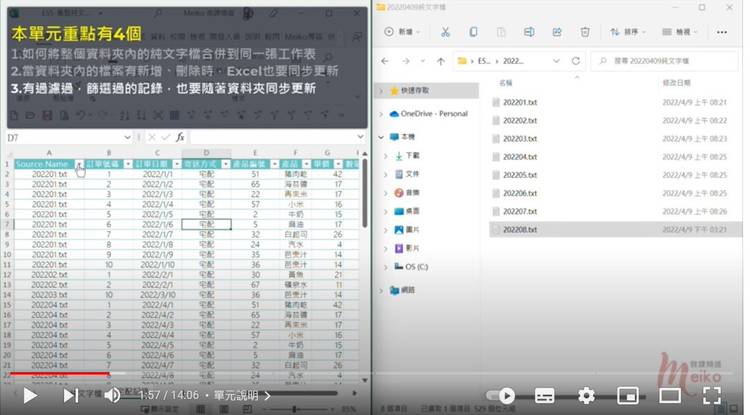Viewport: 750px width, 415px height.
Task: Switch to theater mode
Action: click(670, 395)
